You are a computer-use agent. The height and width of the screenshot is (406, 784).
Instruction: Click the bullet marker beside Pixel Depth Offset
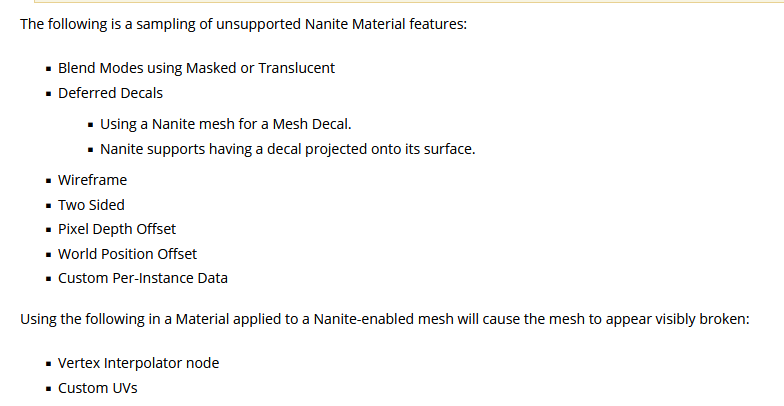(x=48, y=230)
